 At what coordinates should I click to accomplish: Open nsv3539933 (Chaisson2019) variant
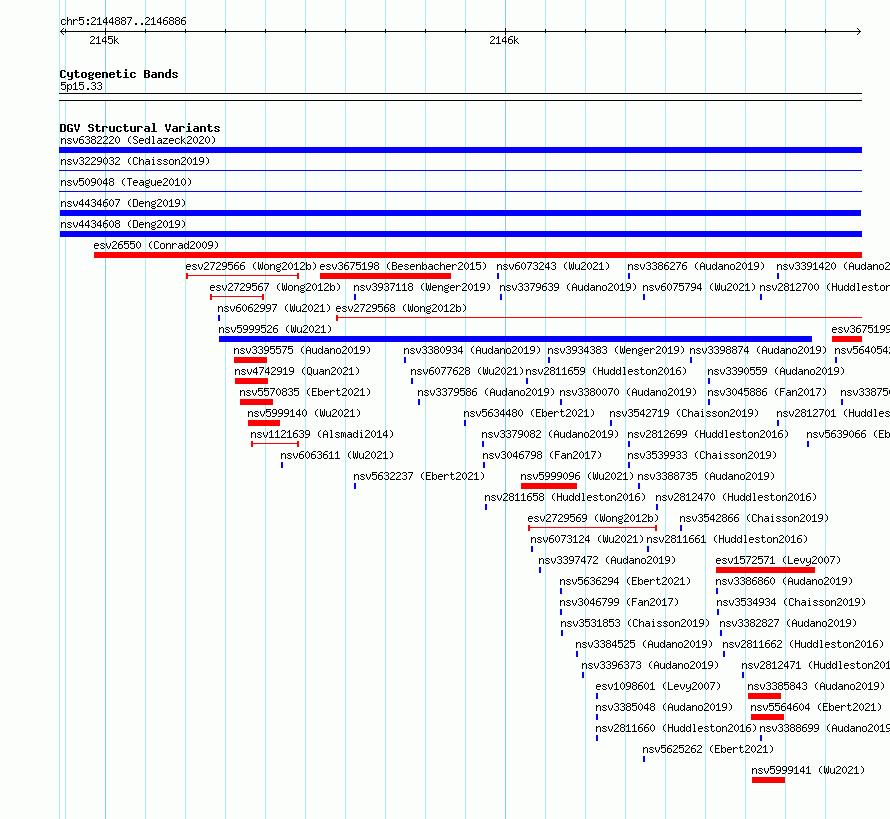tap(702, 455)
